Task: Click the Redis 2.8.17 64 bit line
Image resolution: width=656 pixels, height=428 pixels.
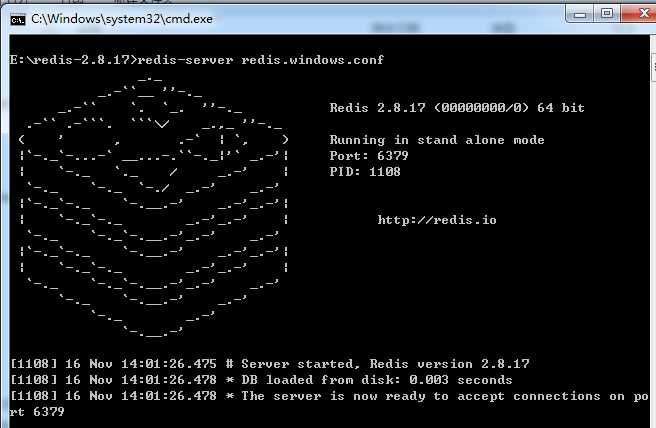Action: pos(457,108)
